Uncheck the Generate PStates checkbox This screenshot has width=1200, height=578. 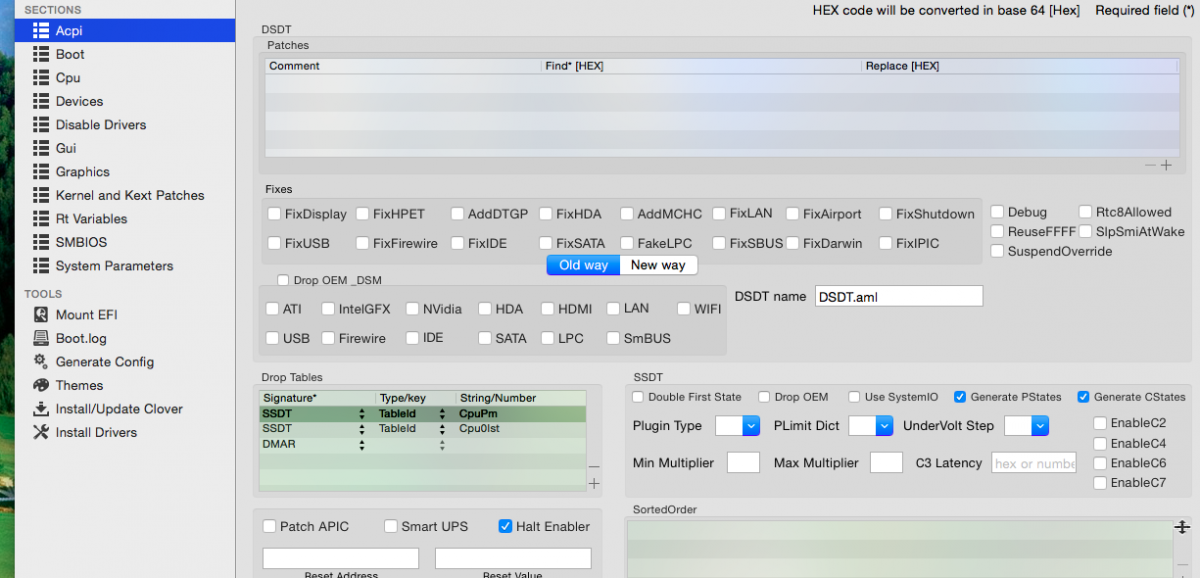point(960,397)
